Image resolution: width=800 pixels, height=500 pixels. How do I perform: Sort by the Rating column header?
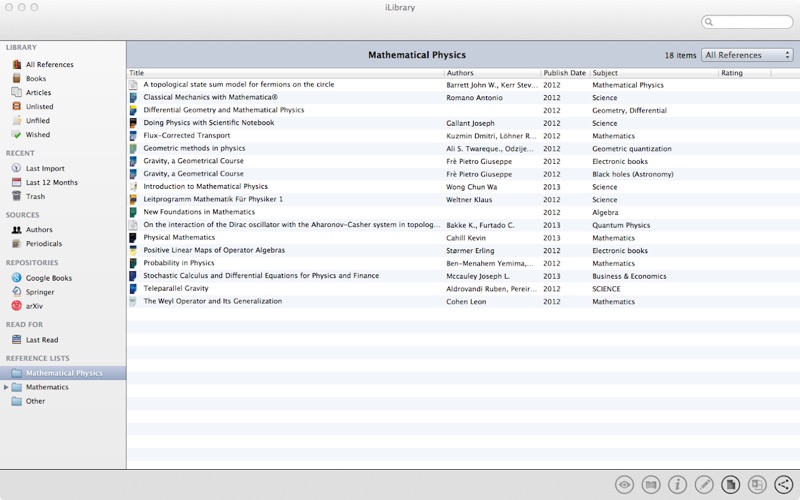pos(745,73)
